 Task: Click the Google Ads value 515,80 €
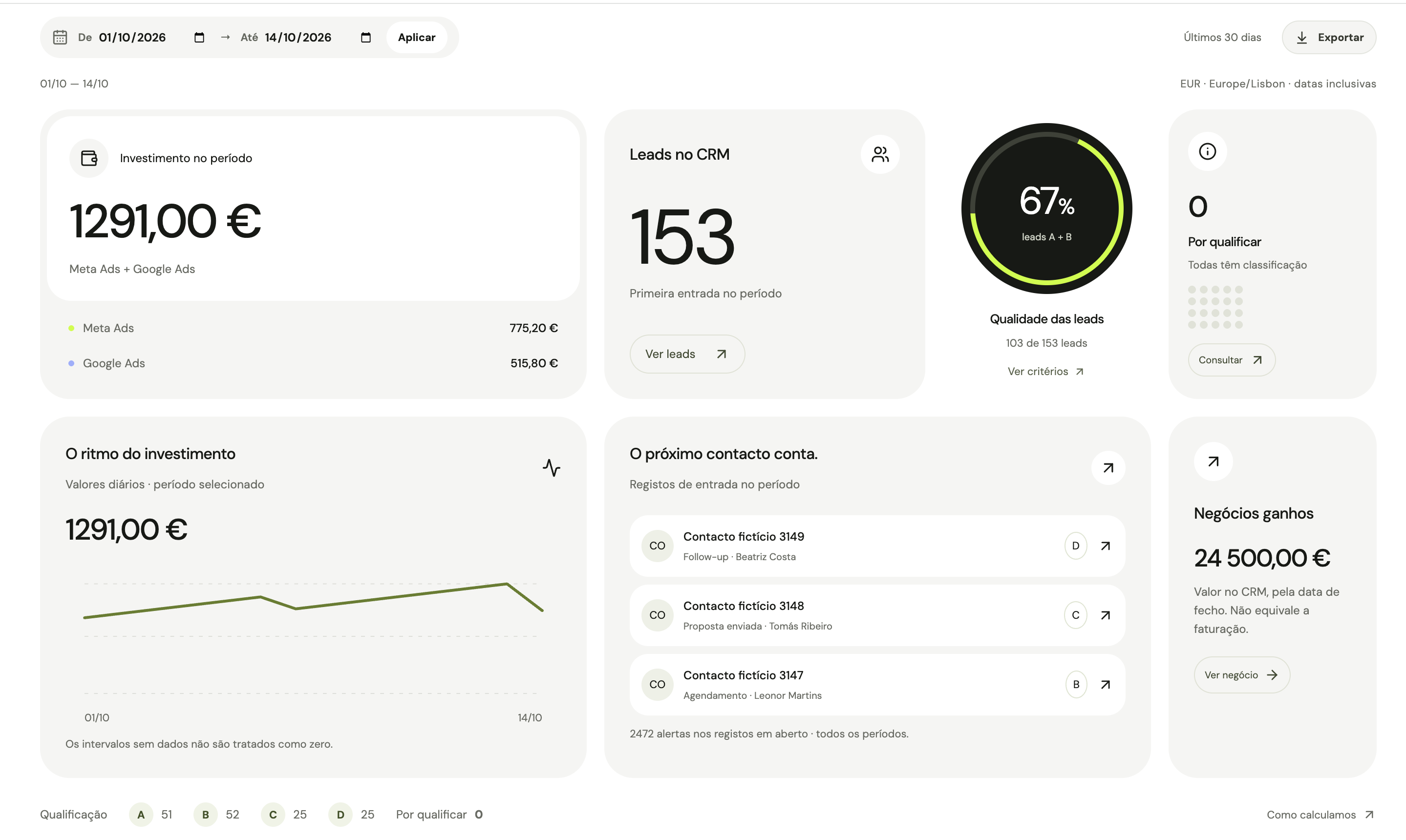534,363
